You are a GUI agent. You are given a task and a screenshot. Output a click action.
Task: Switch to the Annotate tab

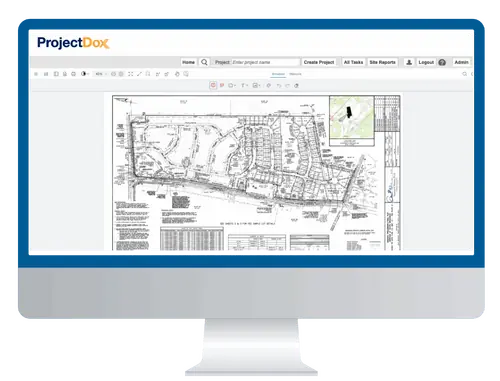(x=278, y=74)
